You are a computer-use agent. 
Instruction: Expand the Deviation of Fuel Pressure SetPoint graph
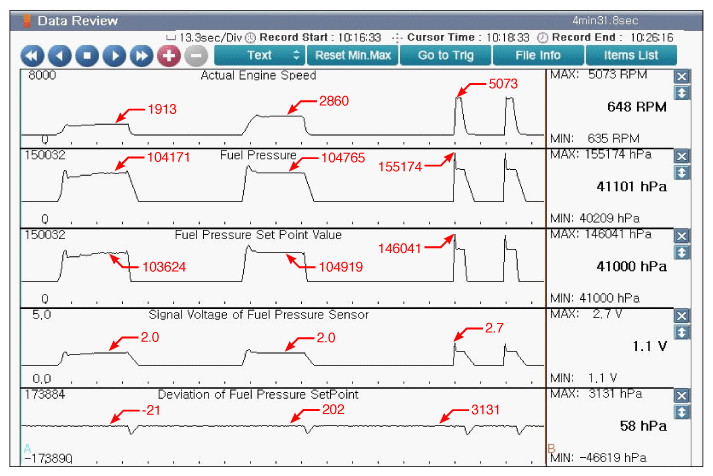click(682, 412)
